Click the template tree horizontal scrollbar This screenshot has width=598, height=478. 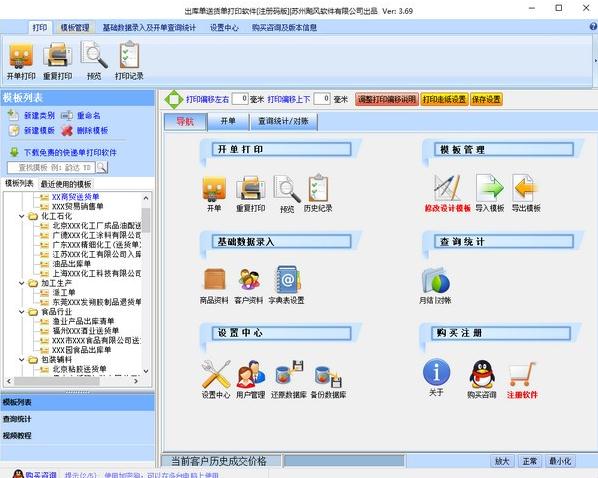click(x=72, y=381)
